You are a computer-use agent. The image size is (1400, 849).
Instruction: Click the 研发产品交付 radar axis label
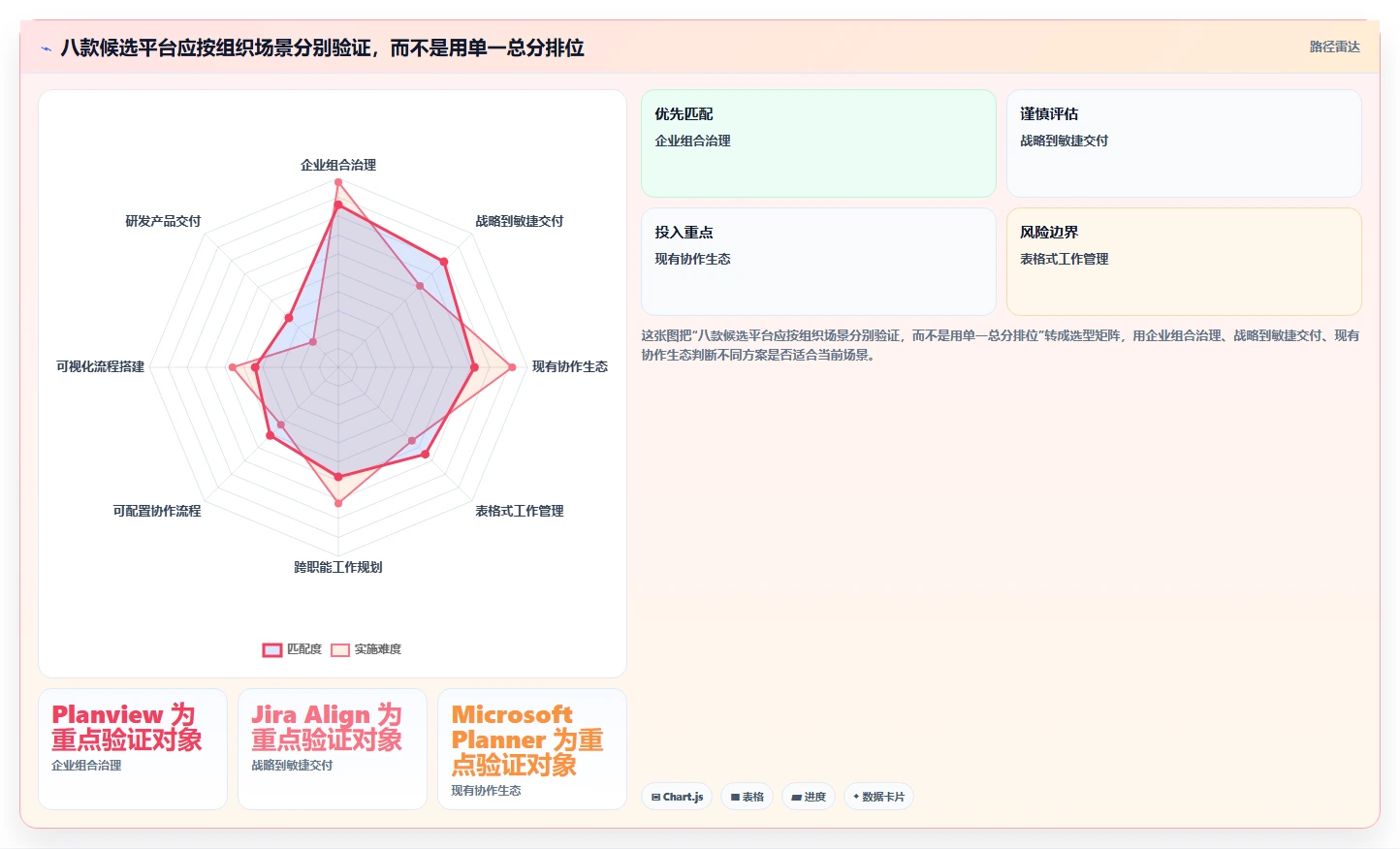click(x=163, y=221)
